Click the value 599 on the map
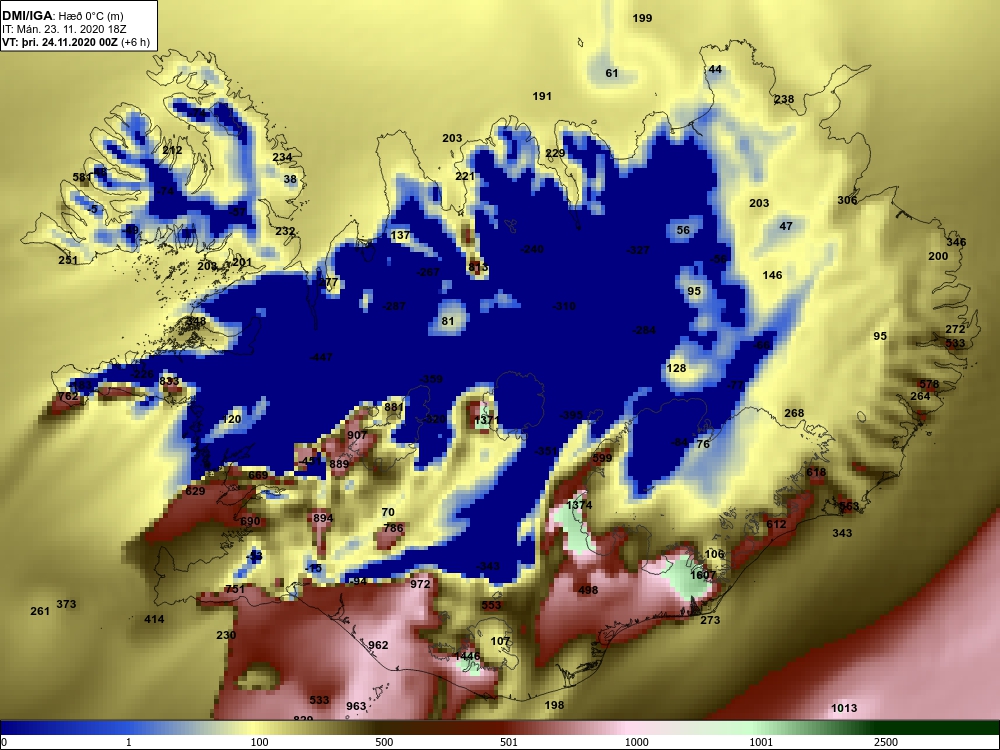 [x=602, y=457]
